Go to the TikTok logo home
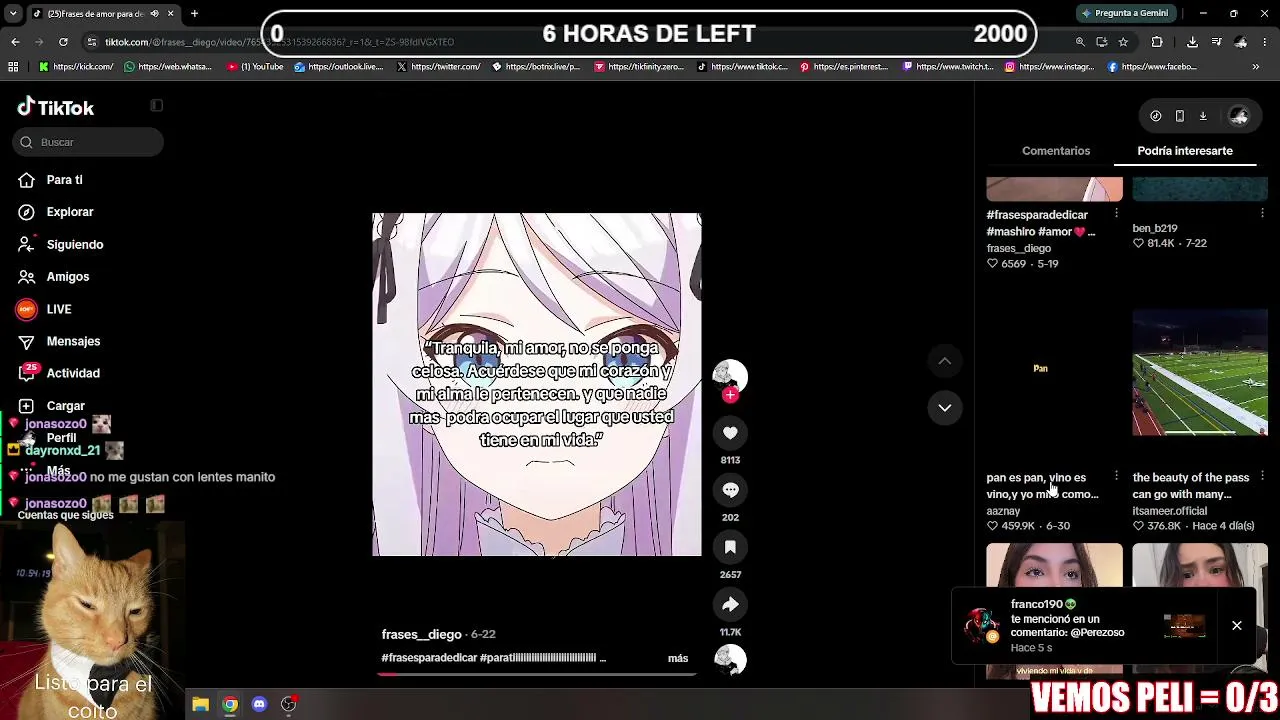The height and width of the screenshot is (720, 1280). click(x=56, y=107)
